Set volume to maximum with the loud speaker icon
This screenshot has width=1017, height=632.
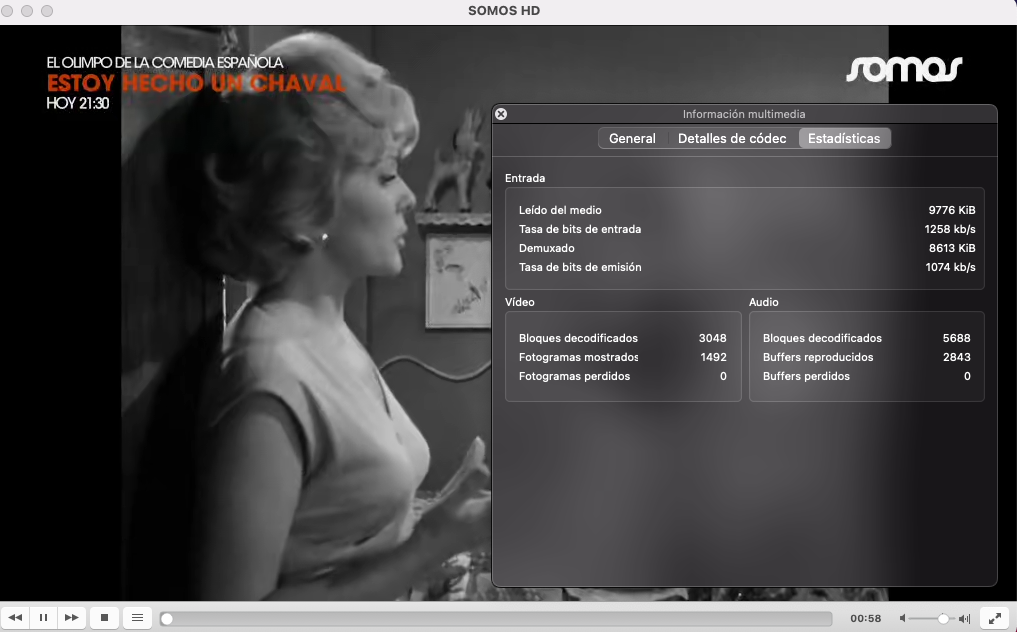pos(964,619)
